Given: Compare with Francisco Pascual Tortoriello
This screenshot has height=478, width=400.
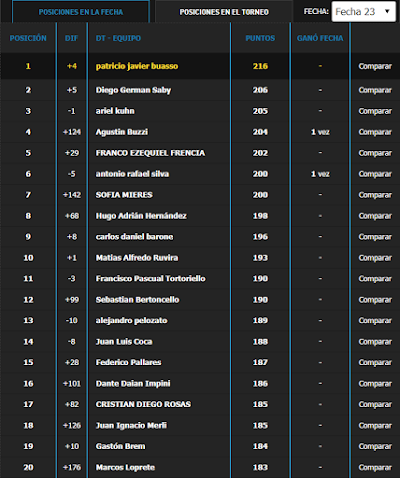Looking at the screenshot, I should (375, 279).
